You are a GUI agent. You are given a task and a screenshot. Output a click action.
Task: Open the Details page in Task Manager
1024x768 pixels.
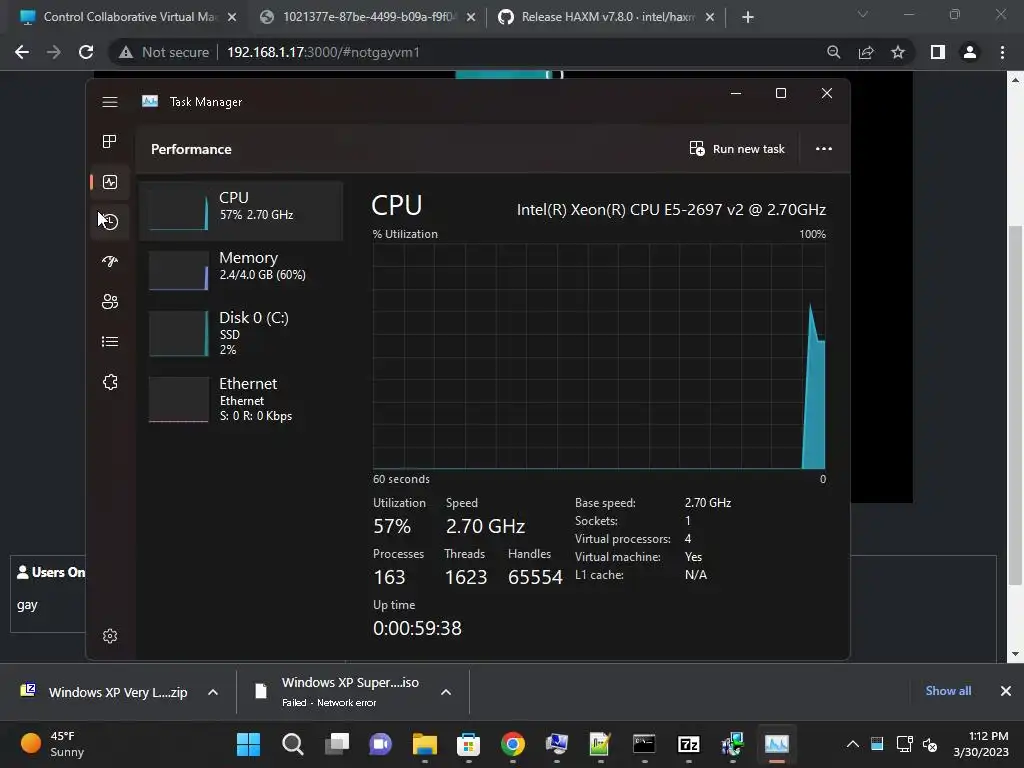(x=110, y=342)
